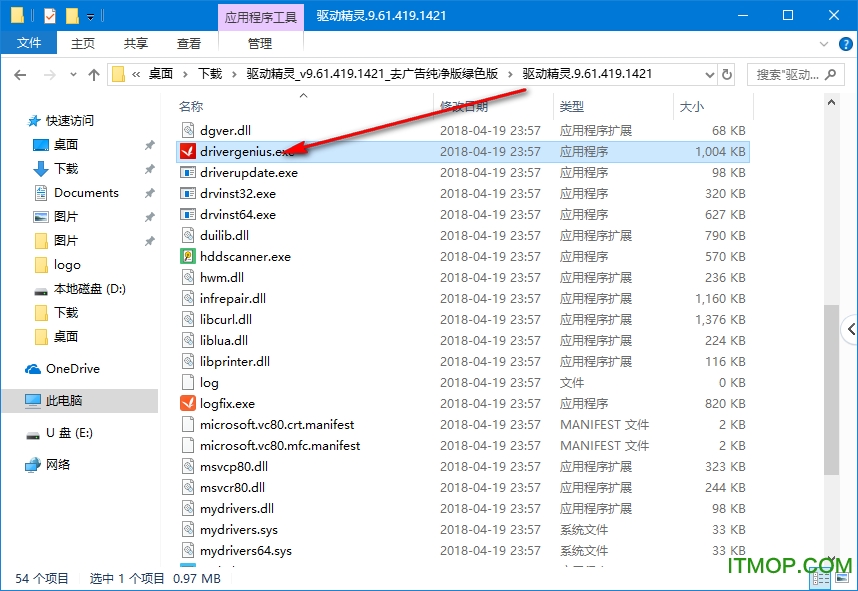Launch drivergenius.exe with the red icon

(245, 151)
